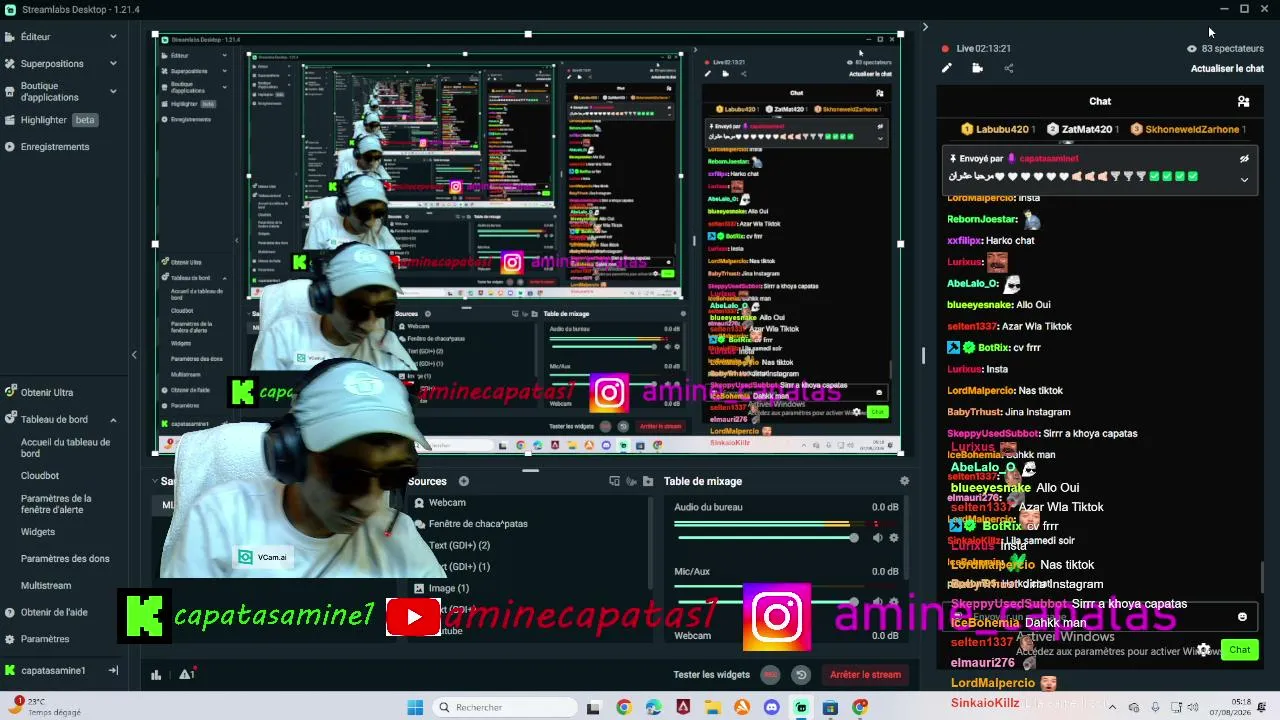This screenshot has width=1280, height=720.
Task: Click the replay buffer icon
Action: 801,675
